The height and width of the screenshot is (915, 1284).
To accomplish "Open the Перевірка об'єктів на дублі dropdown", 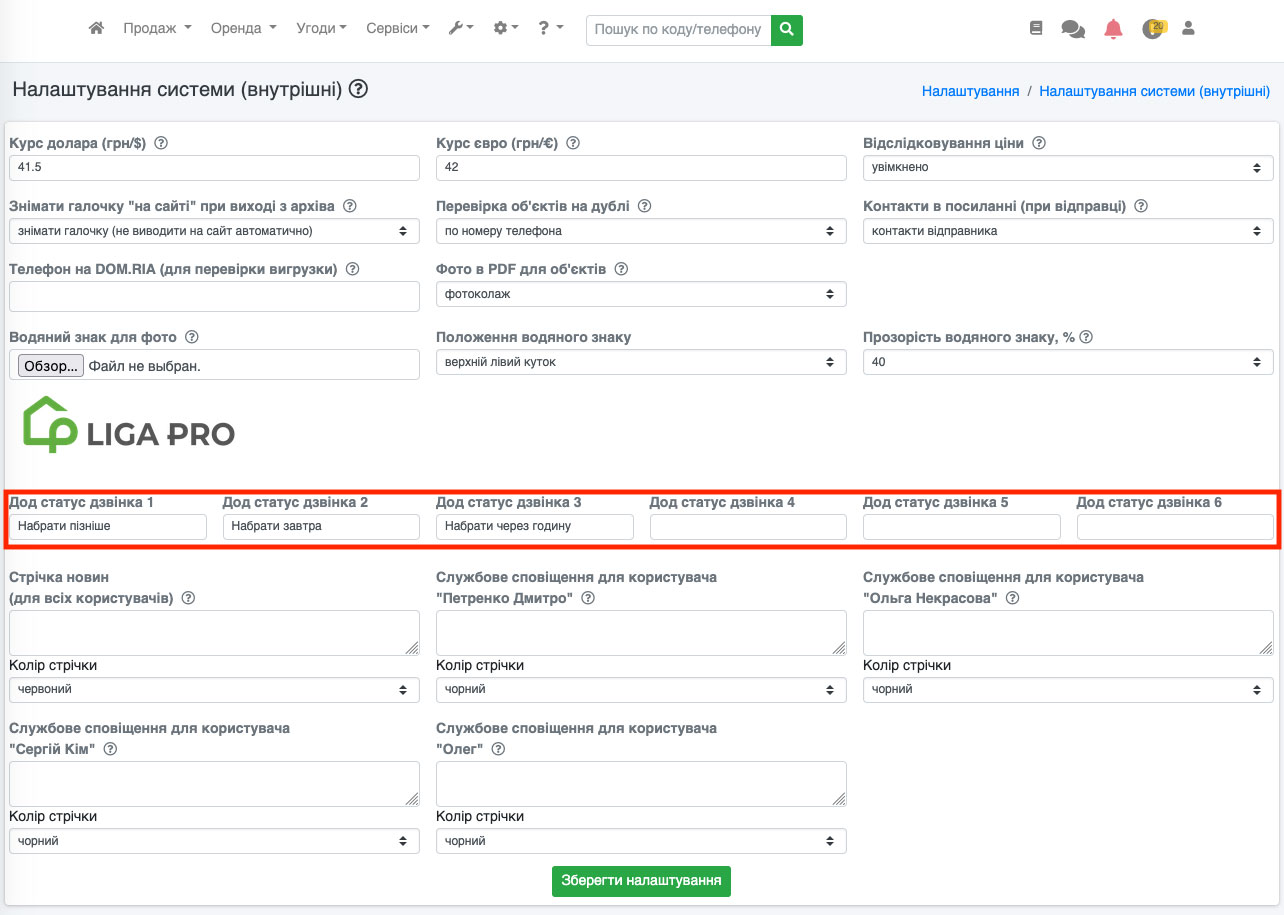I will [641, 231].
